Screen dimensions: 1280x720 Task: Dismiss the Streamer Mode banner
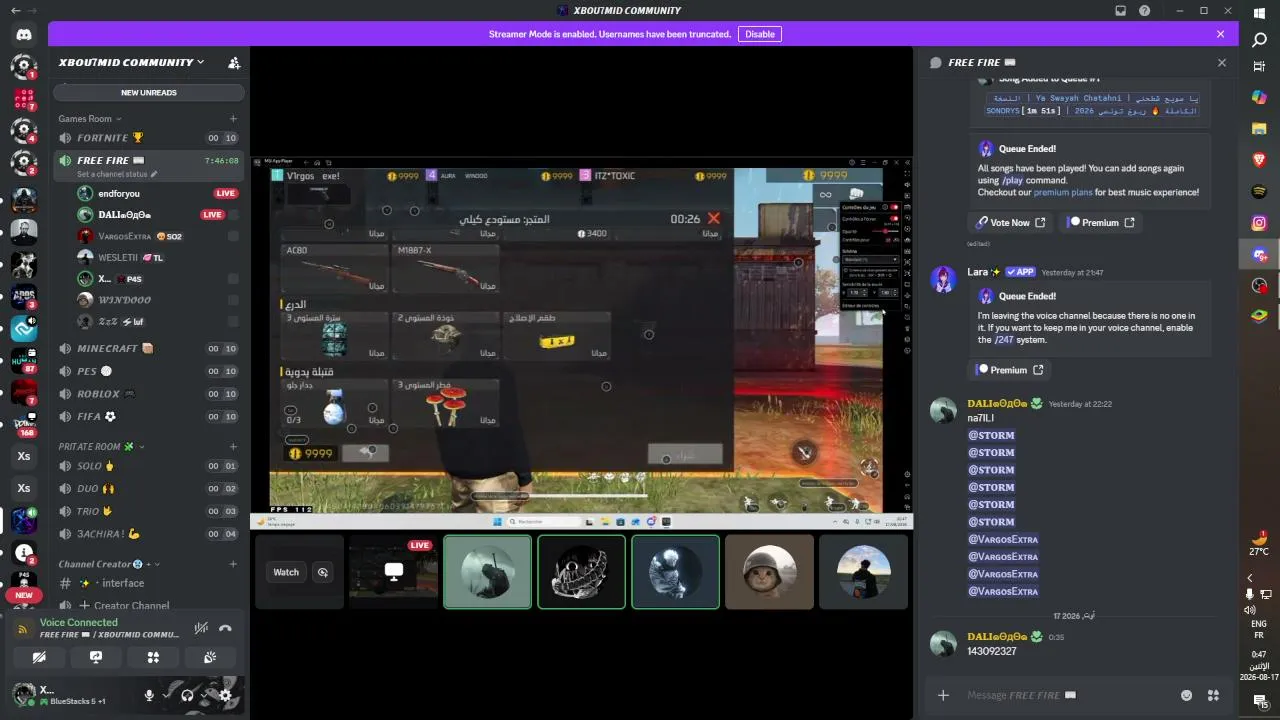point(1220,34)
